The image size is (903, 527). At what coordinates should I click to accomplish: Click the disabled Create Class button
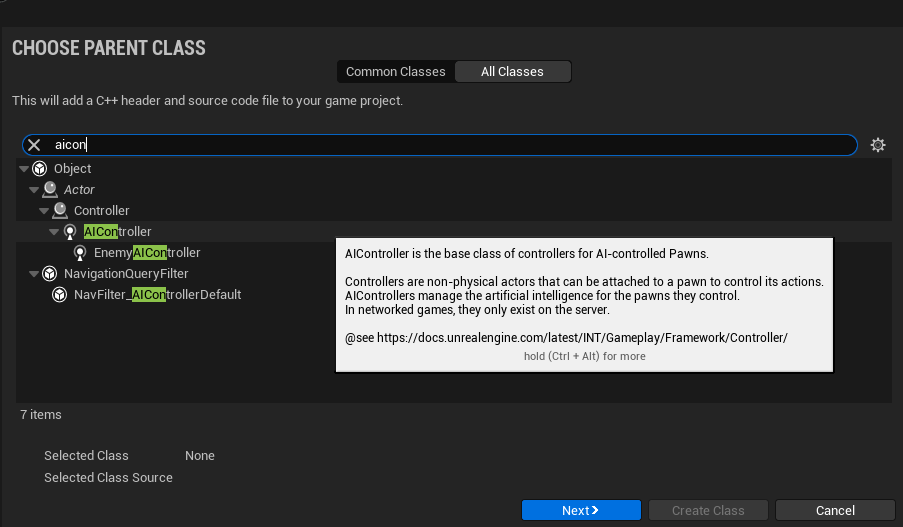click(708, 510)
